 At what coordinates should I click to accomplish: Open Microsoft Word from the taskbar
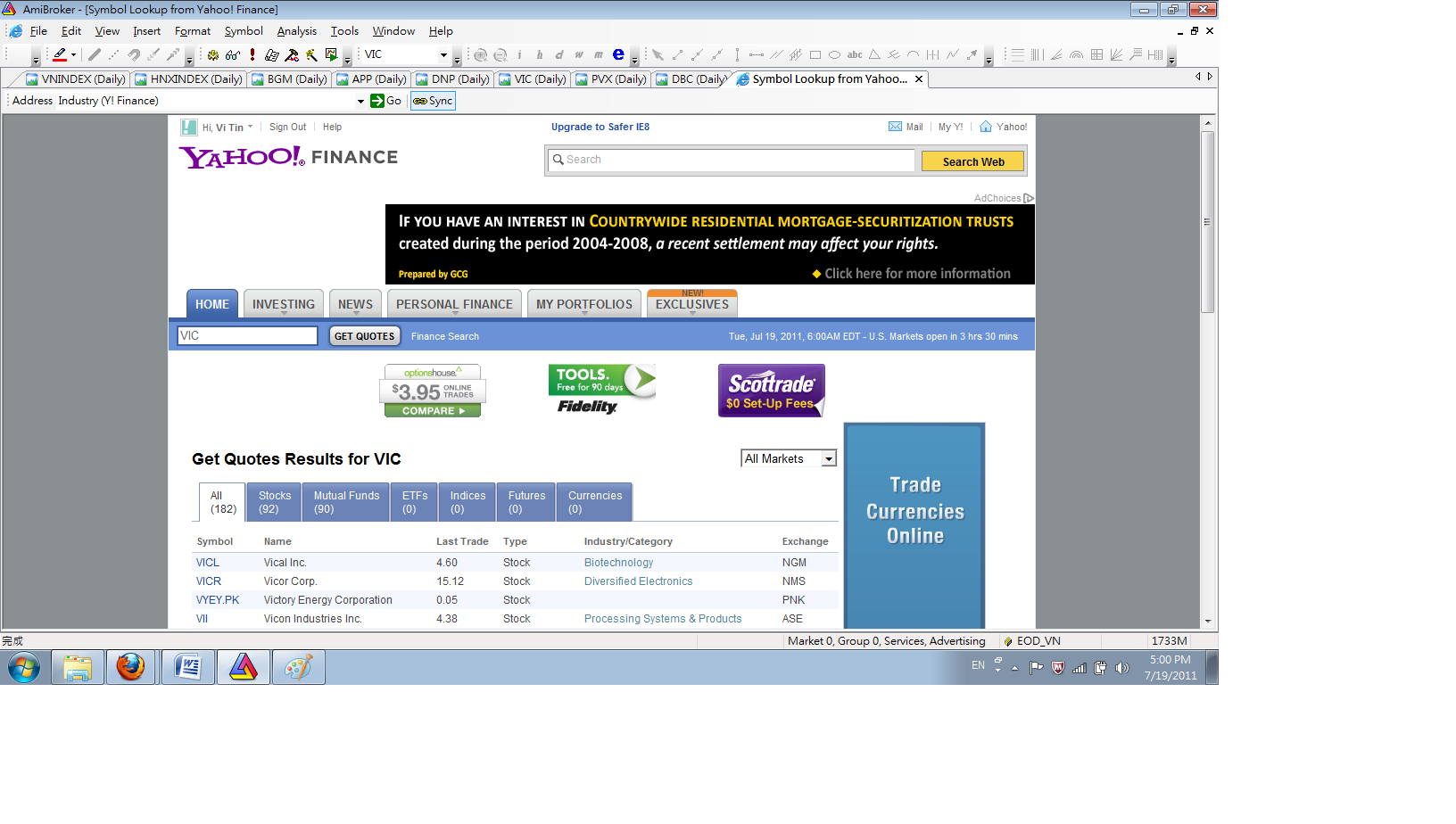pyautogui.click(x=188, y=667)
